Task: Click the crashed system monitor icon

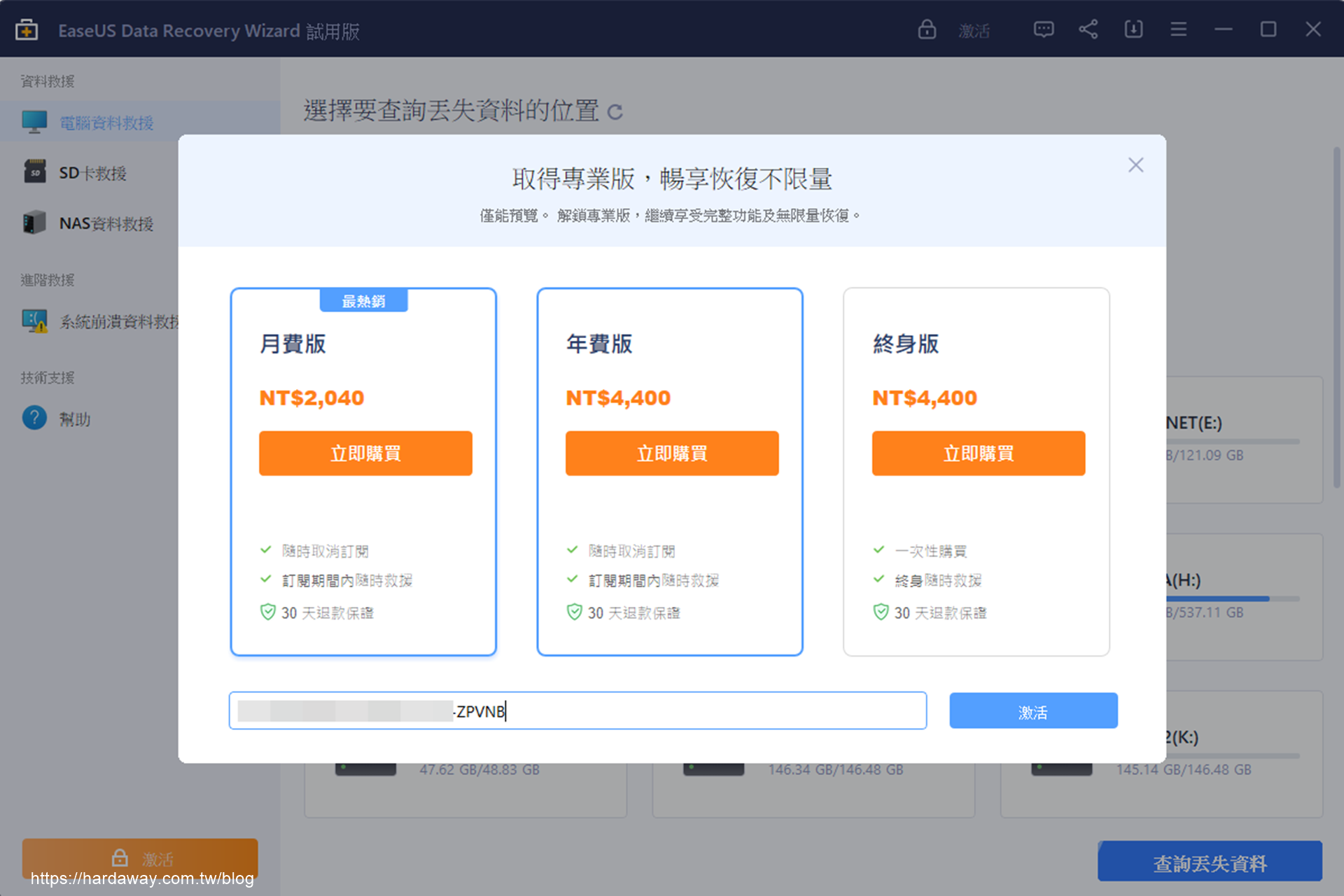Action: coord(34,321)
